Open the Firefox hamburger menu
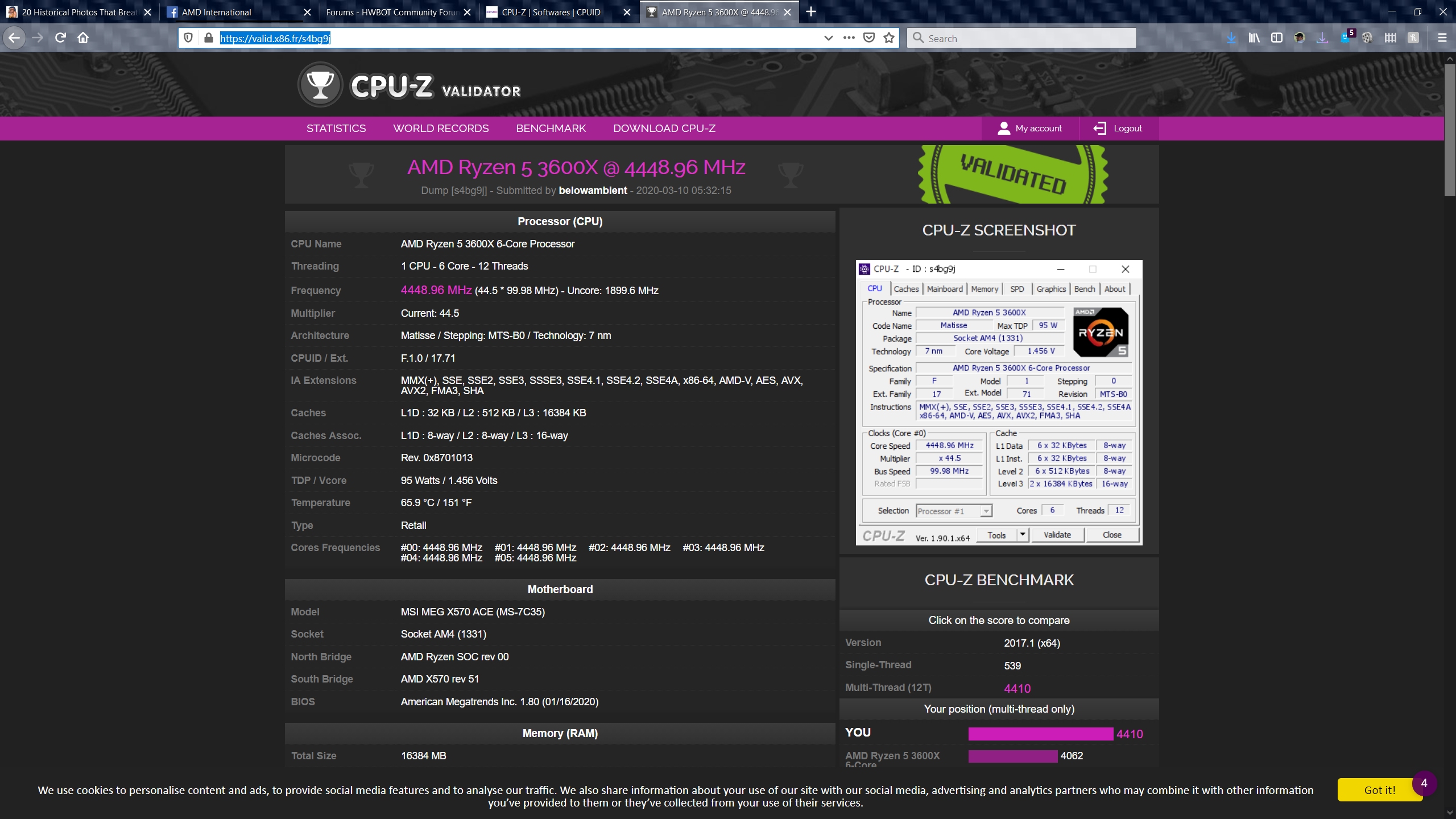This screenshot has width=1456, height=819. pyautogui.click(x=1442, y=38)
